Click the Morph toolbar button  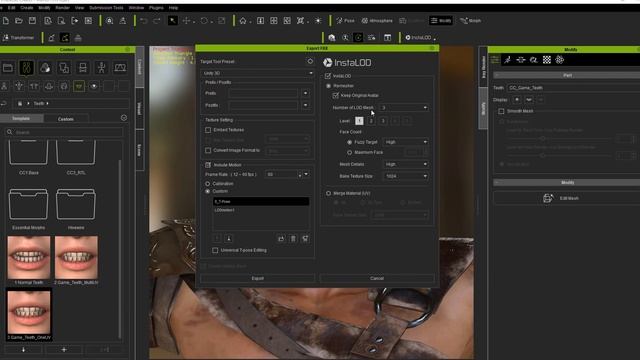click(x=470, y=20)
